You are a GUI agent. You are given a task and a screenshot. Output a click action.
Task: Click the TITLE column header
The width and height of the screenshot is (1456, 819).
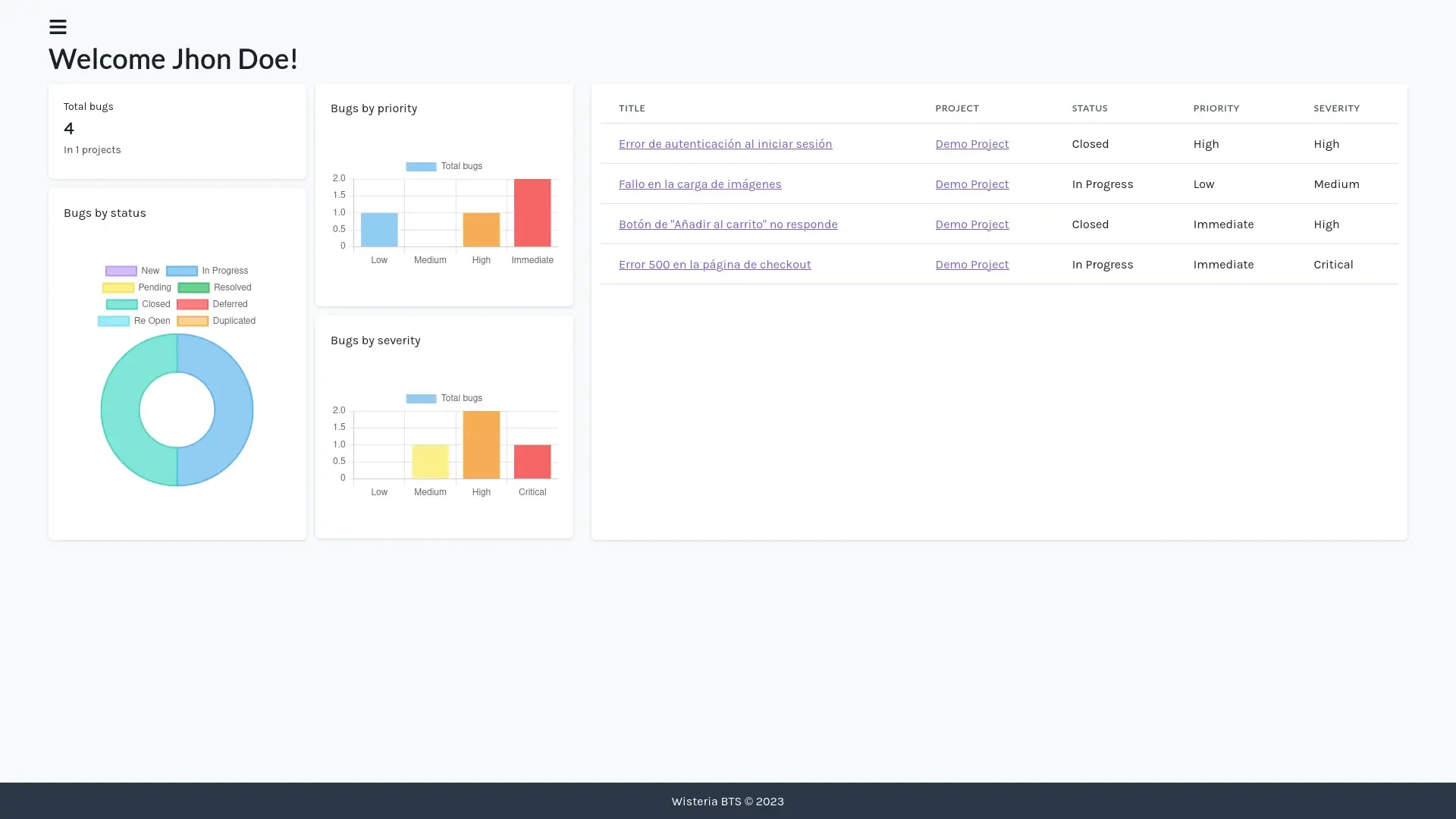(632, 108)
